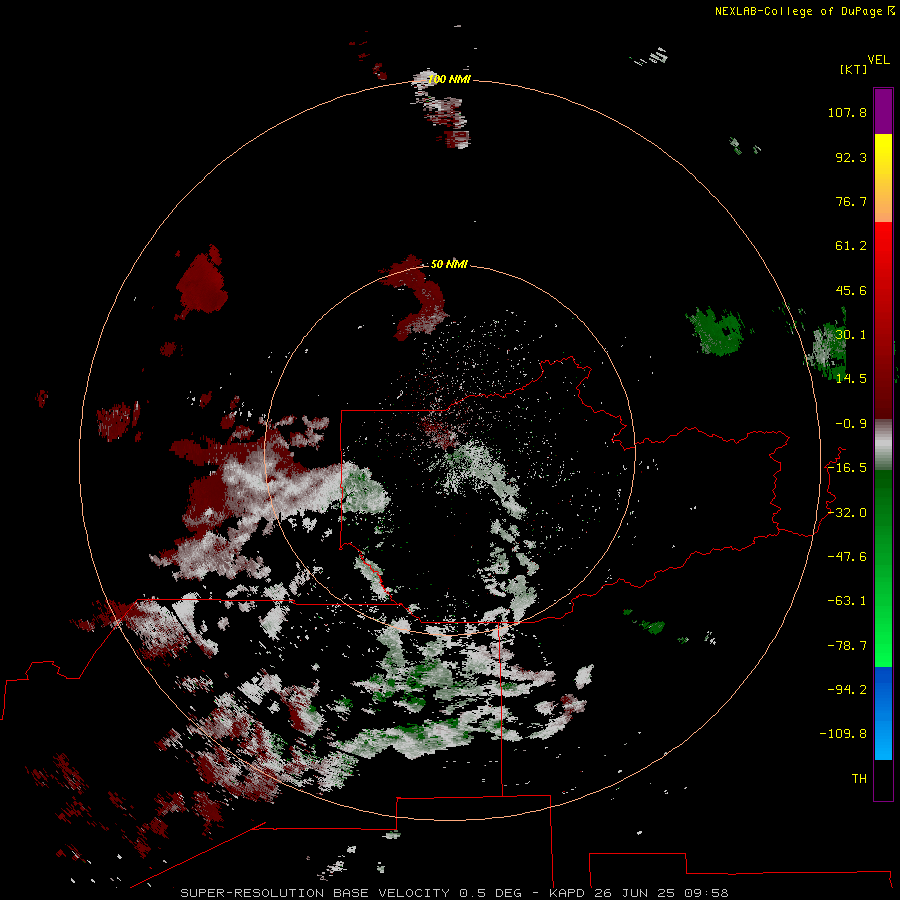Click the gray segment of the velocity color bar
Image resolution: width=900 pixels, height=900 pixels.
(883, 445)
